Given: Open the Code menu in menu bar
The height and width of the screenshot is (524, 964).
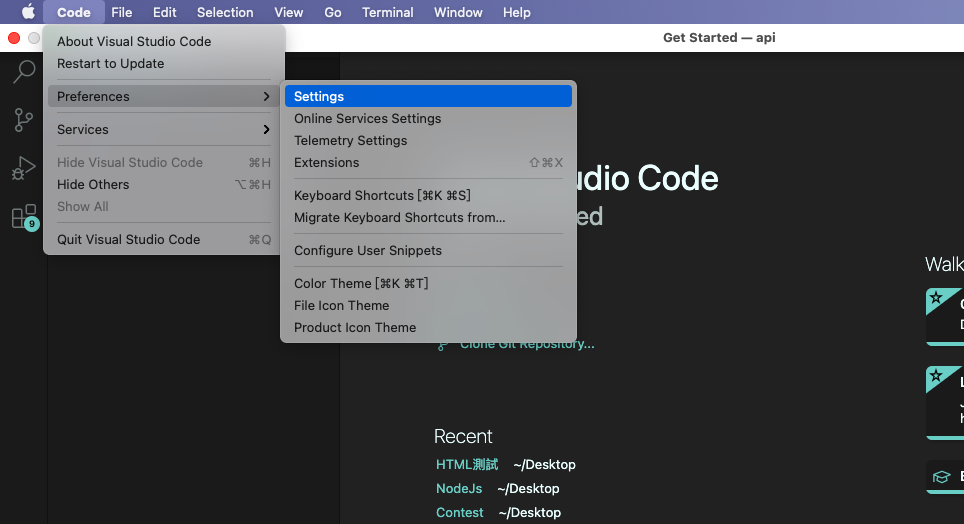Looking at the screenshot, I should (74, 12).
